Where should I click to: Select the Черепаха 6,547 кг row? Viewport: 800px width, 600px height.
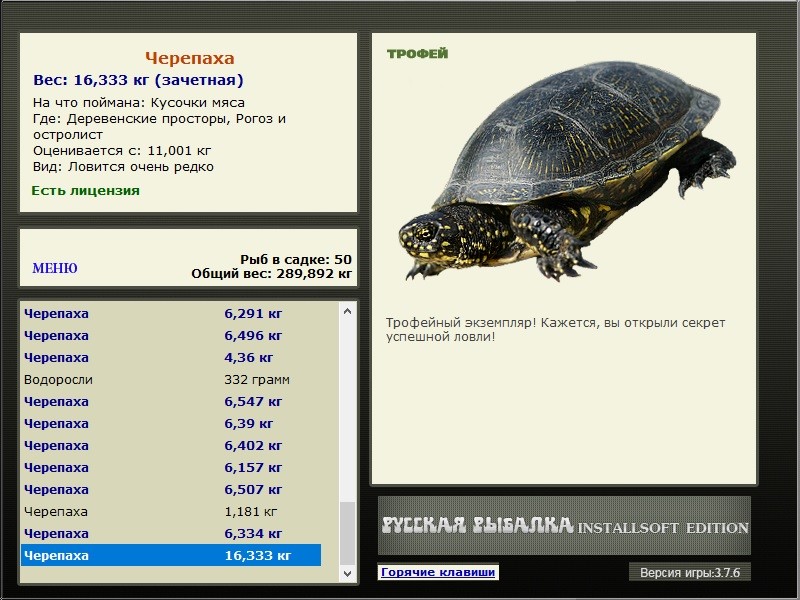171,401
